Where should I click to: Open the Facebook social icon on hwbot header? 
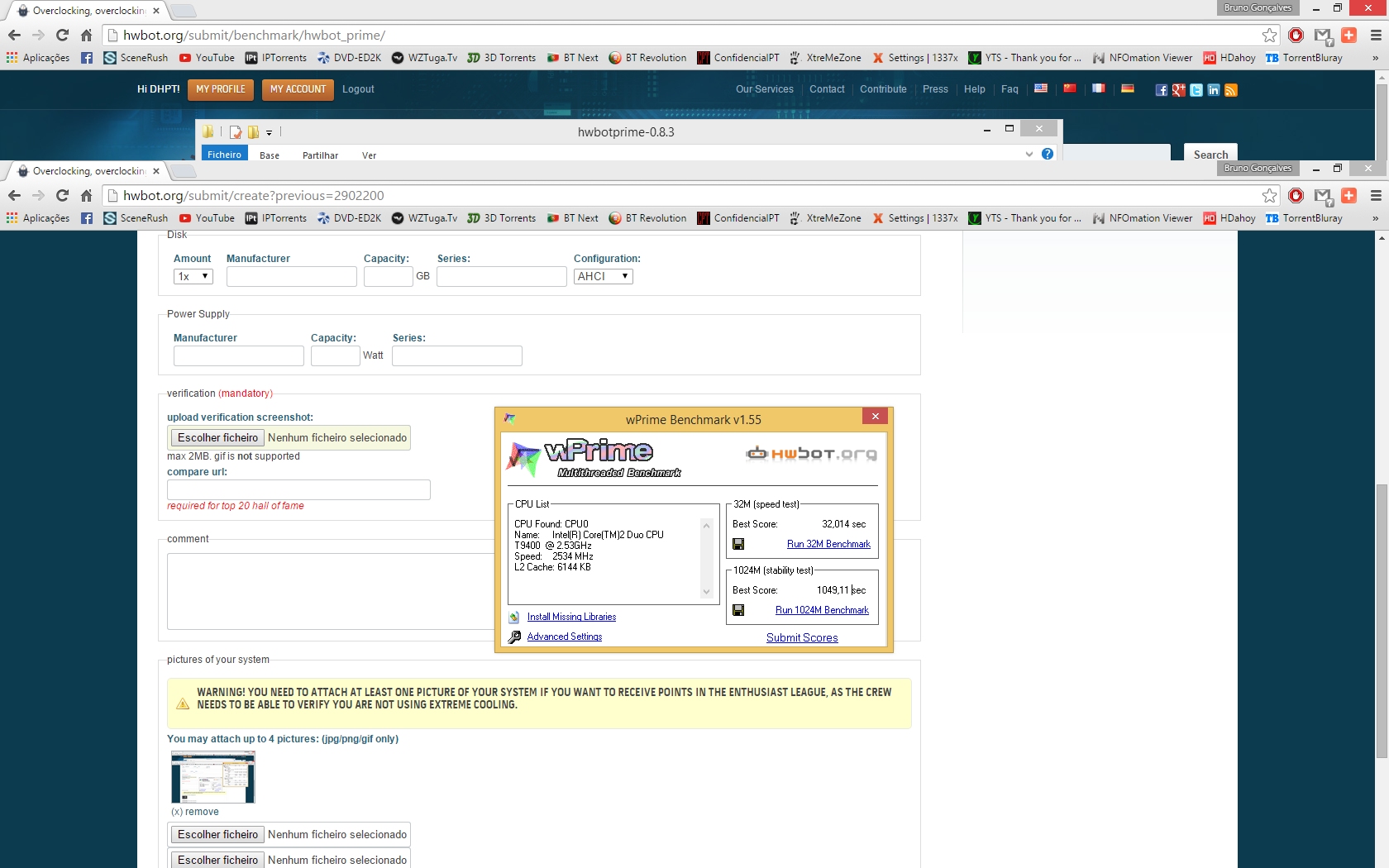[x=1162, y=90]
